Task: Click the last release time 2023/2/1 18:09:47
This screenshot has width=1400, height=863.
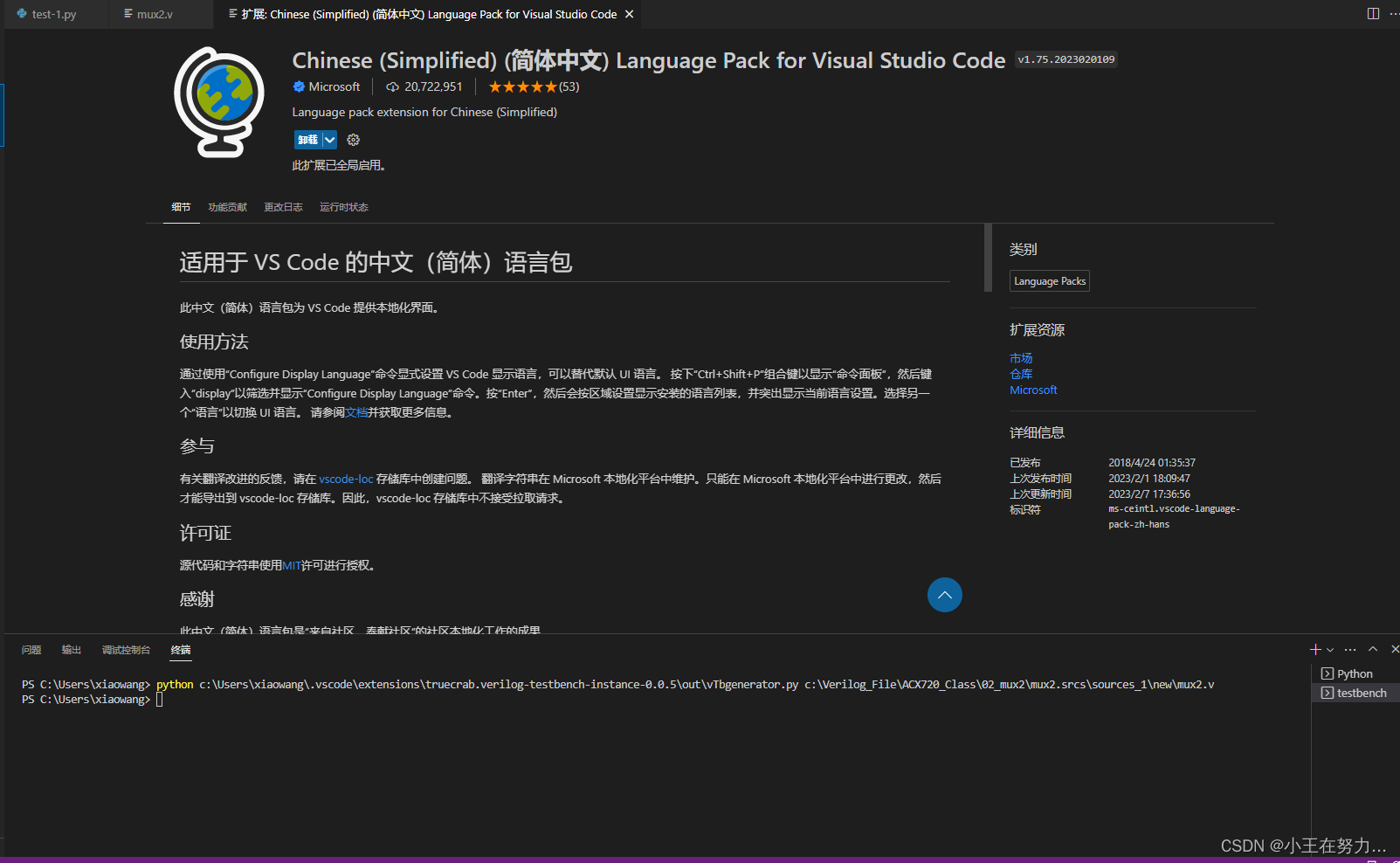Action: click(1149, 478)
